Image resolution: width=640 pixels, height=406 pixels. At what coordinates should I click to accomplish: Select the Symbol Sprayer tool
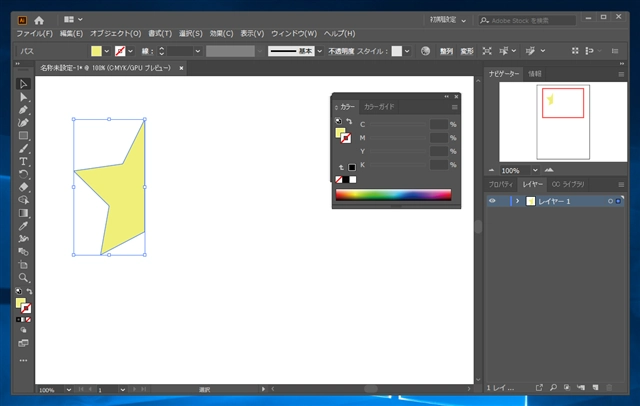23,239
